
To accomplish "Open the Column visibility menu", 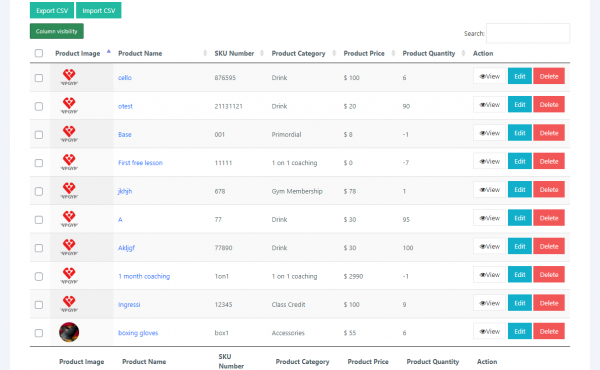I will pos(57,31).
